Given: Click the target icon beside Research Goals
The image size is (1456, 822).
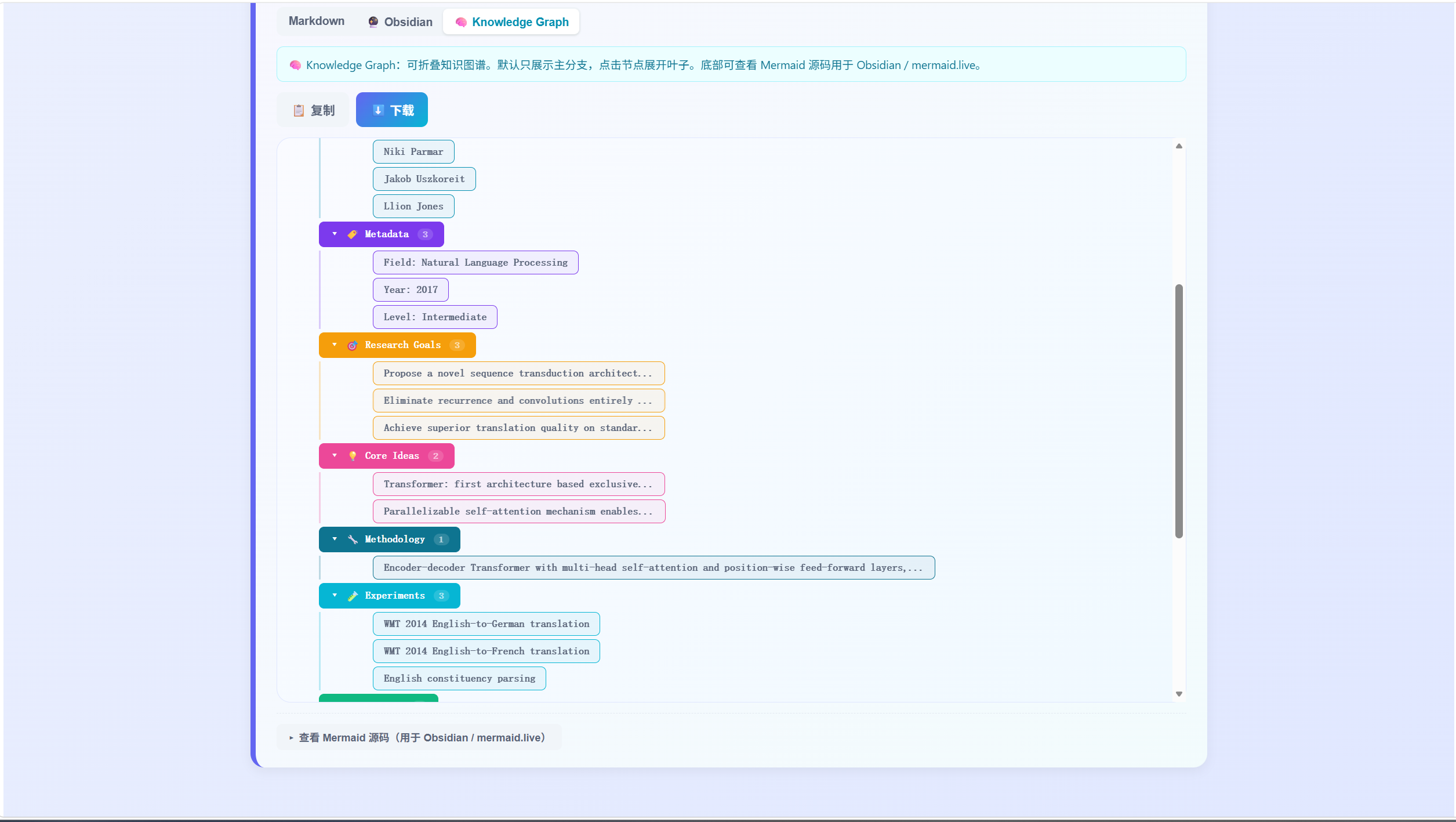Looking at the screenshot, I should coord(352,345).
